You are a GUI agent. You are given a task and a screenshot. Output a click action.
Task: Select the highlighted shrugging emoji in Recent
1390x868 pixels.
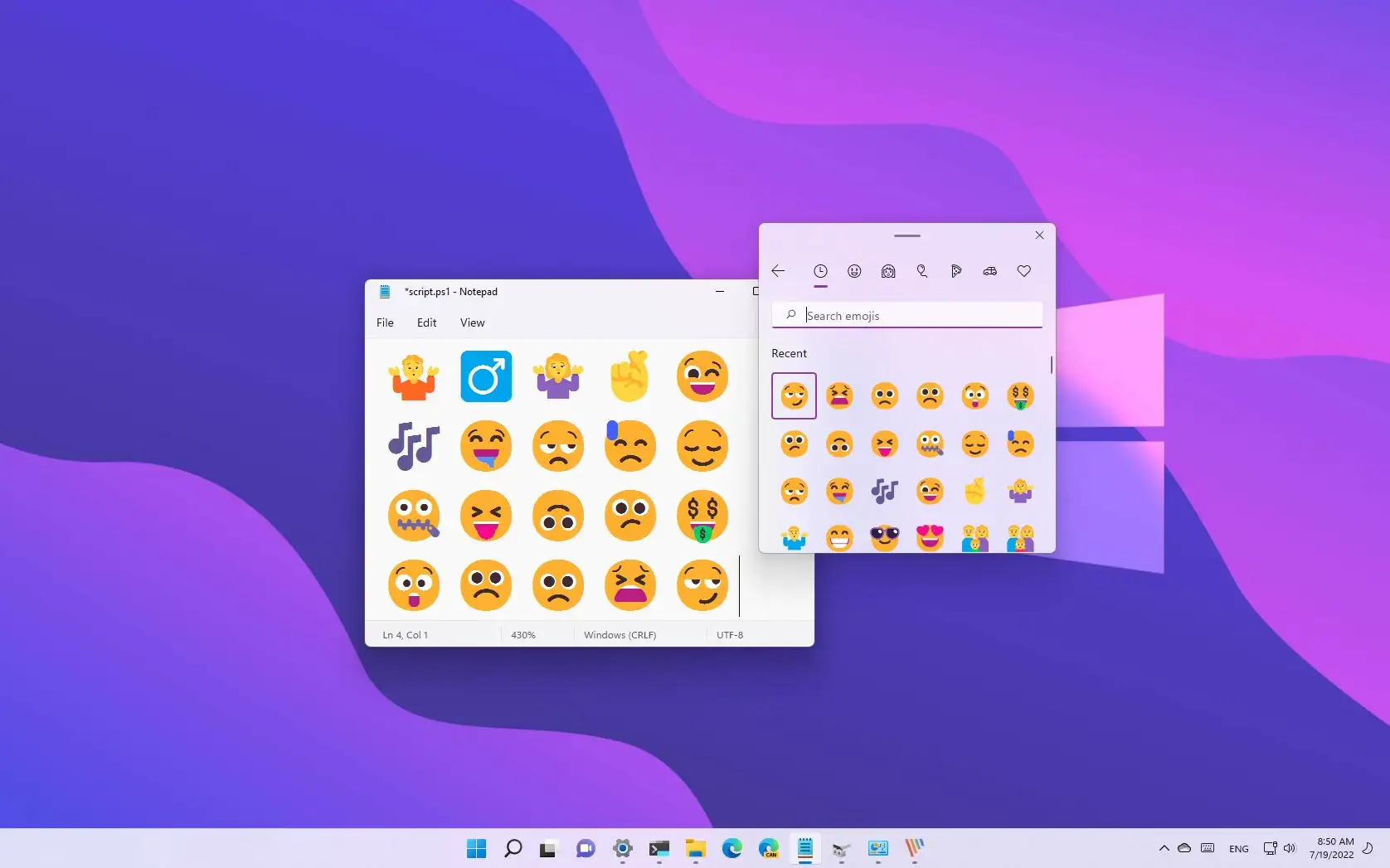[794, 395]
